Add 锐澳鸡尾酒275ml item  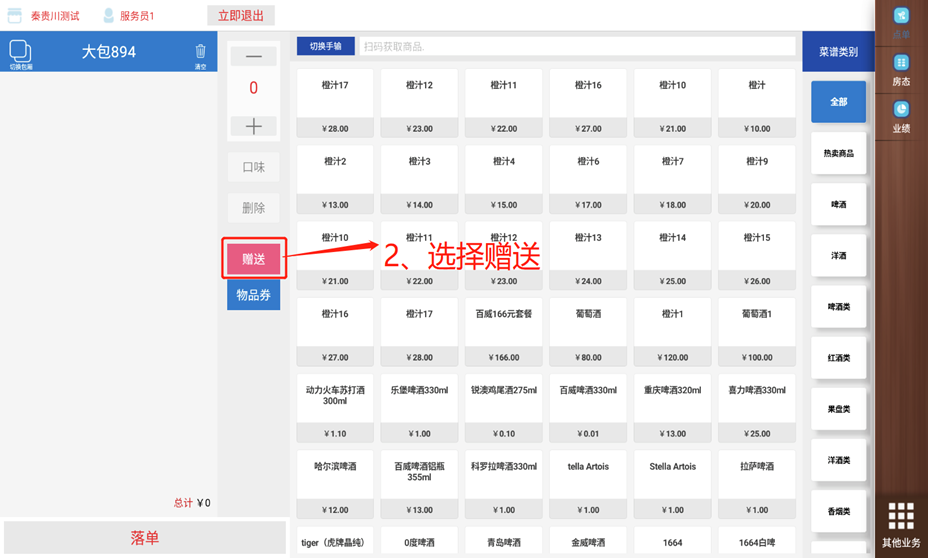tap(504, 408)
